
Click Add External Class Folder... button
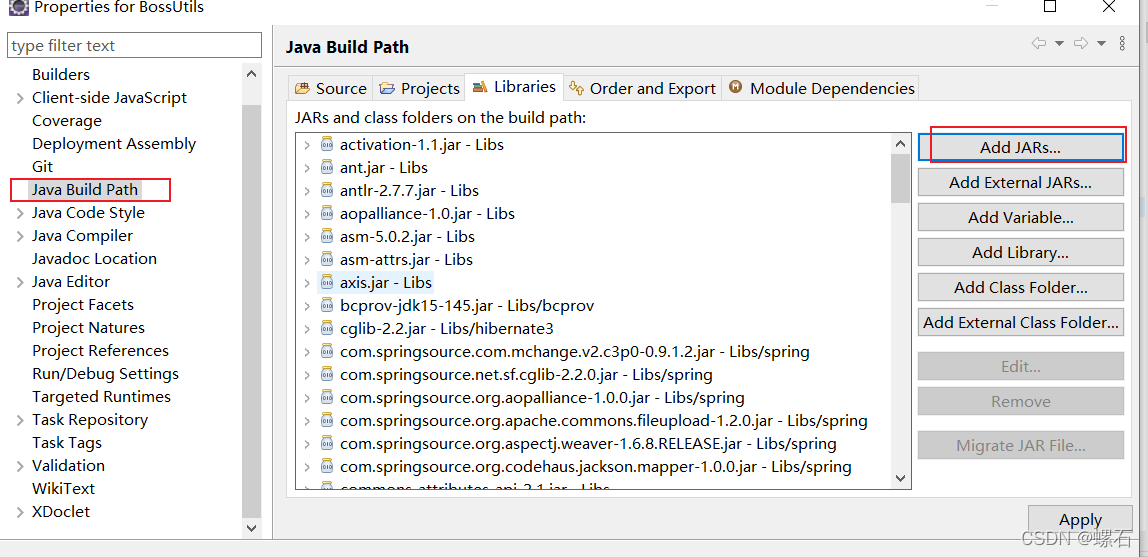coord(1021,322)
